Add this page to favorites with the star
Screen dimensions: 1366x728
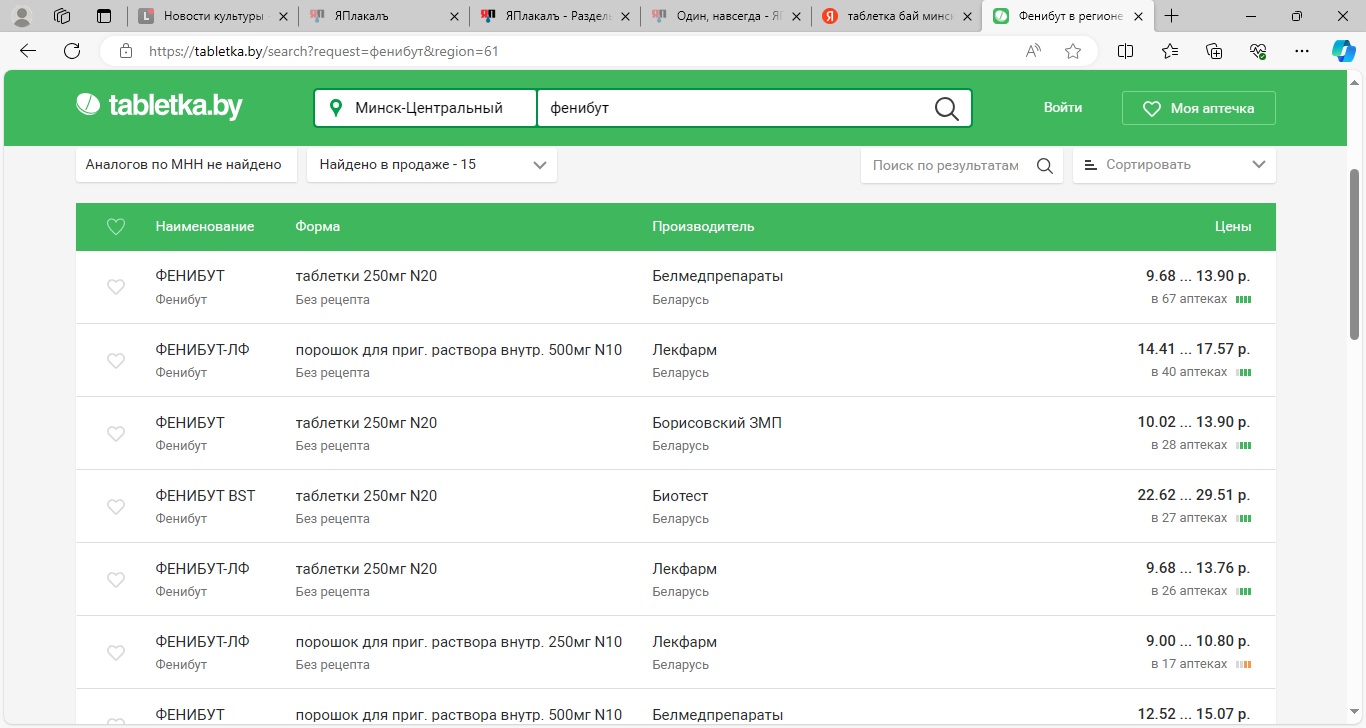point(1073,51)
